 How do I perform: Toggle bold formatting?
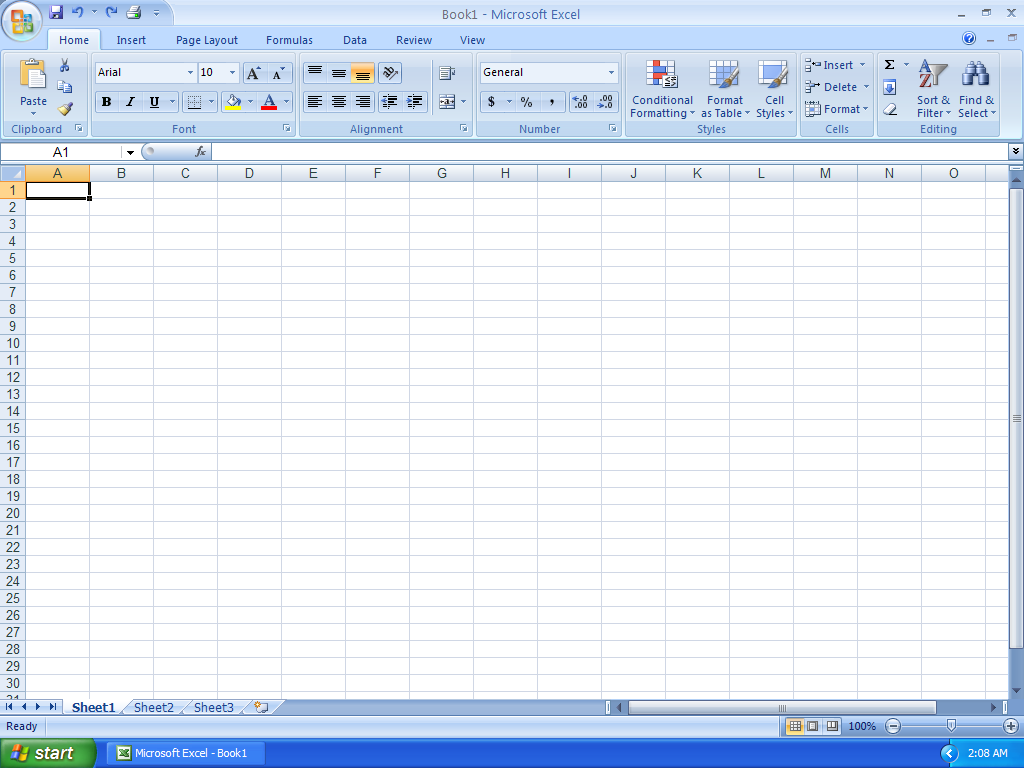pos(106,101)
